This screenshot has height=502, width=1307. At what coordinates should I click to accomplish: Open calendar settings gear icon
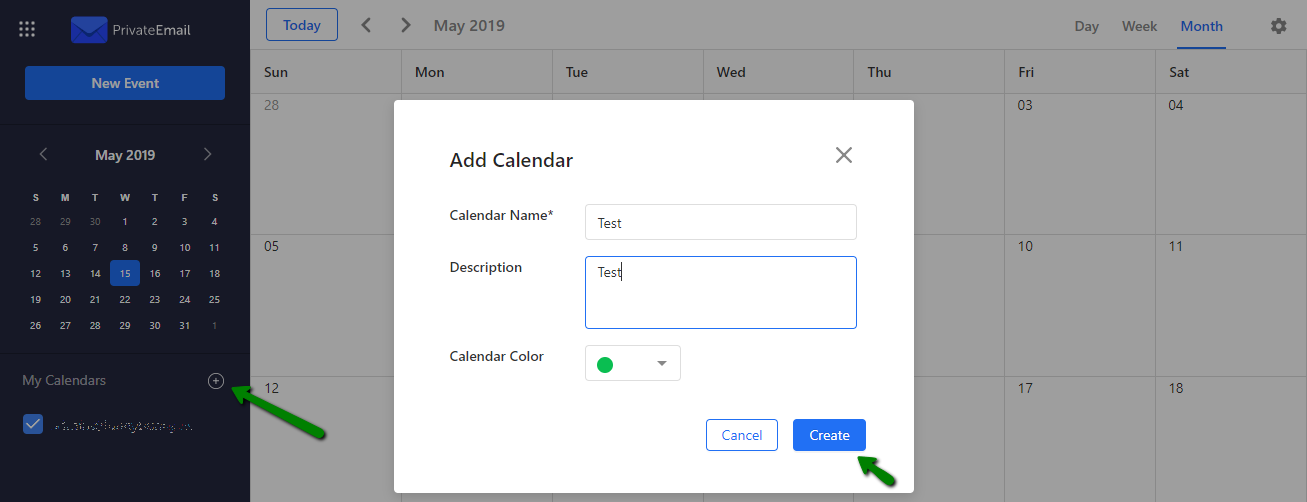[x=1278, y=26]
